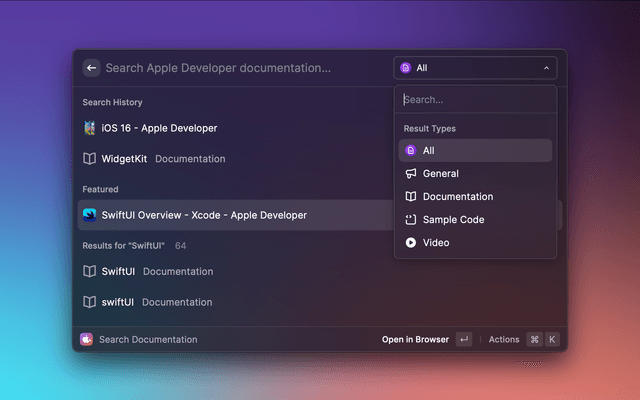Open the Actions menu
This screenshot has width=640, height=400.
[504, 339]
